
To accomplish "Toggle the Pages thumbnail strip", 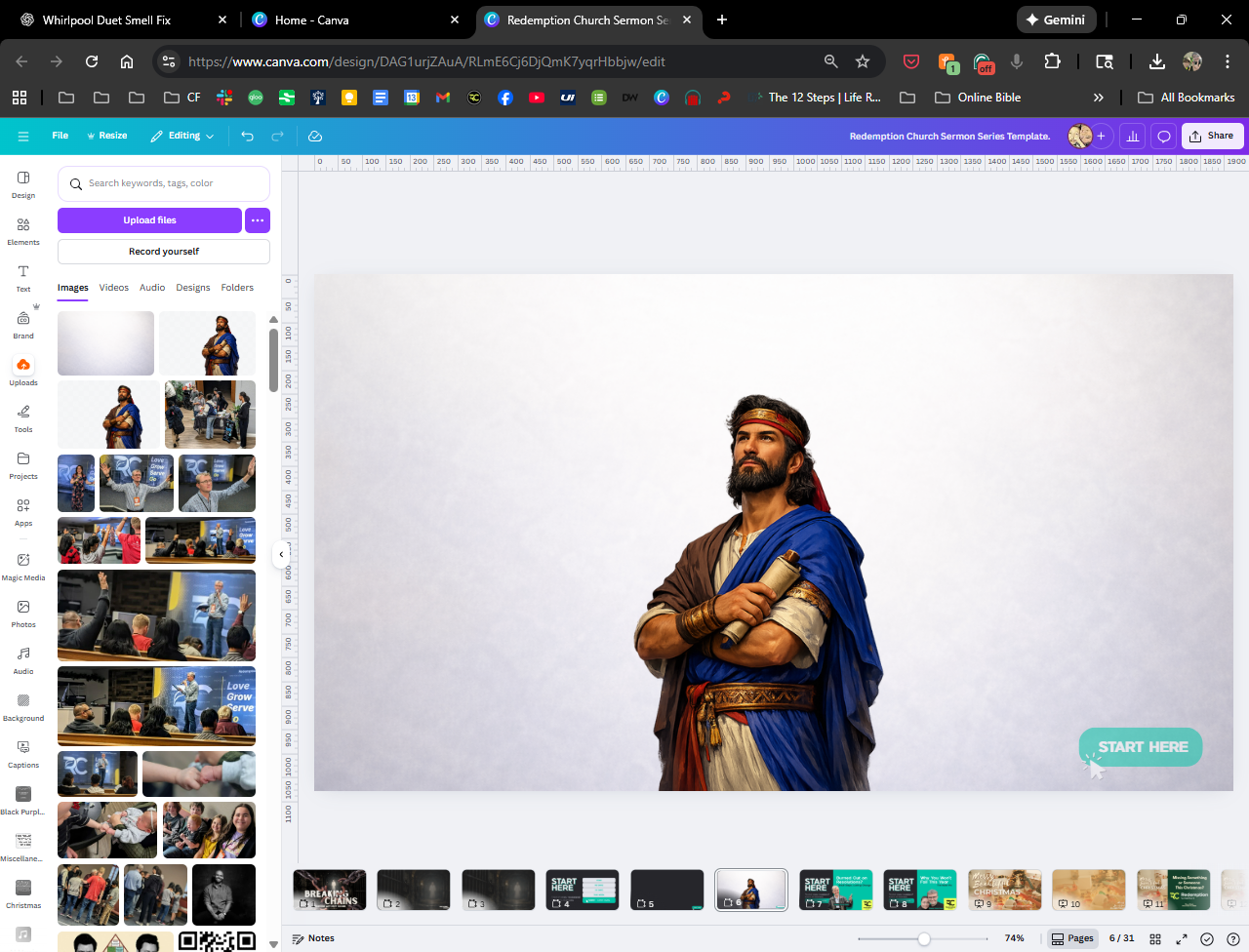I will pos(1072,938).
